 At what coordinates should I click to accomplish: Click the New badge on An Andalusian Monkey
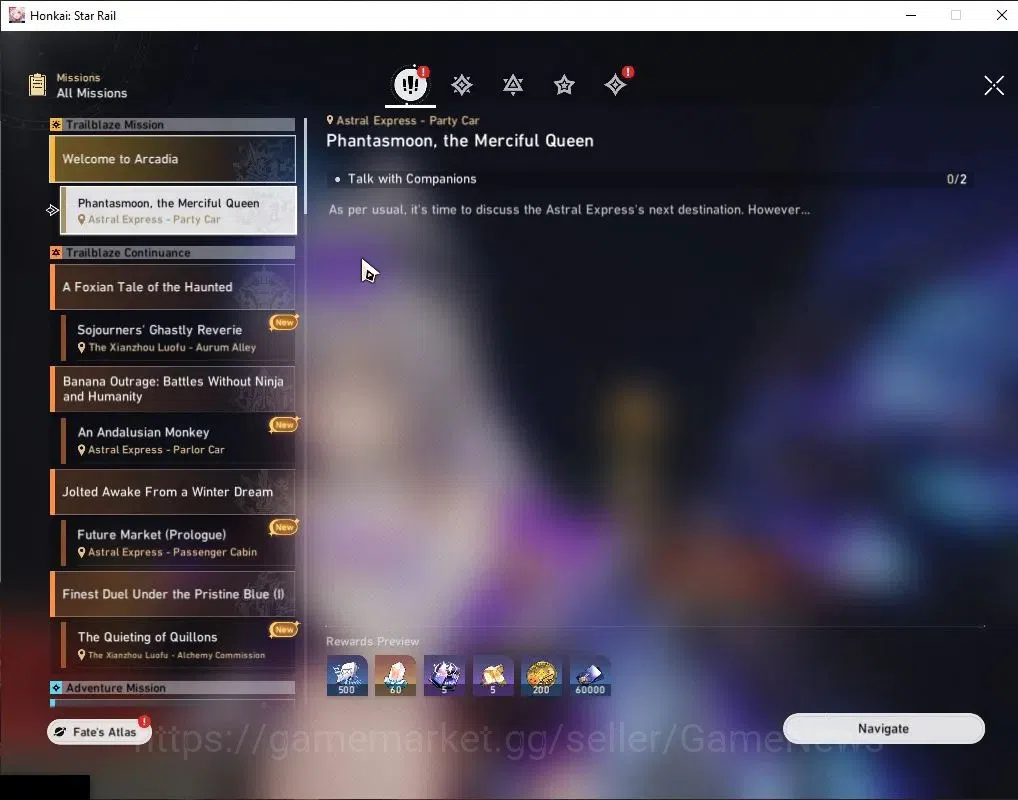click(x=284, y=425)
